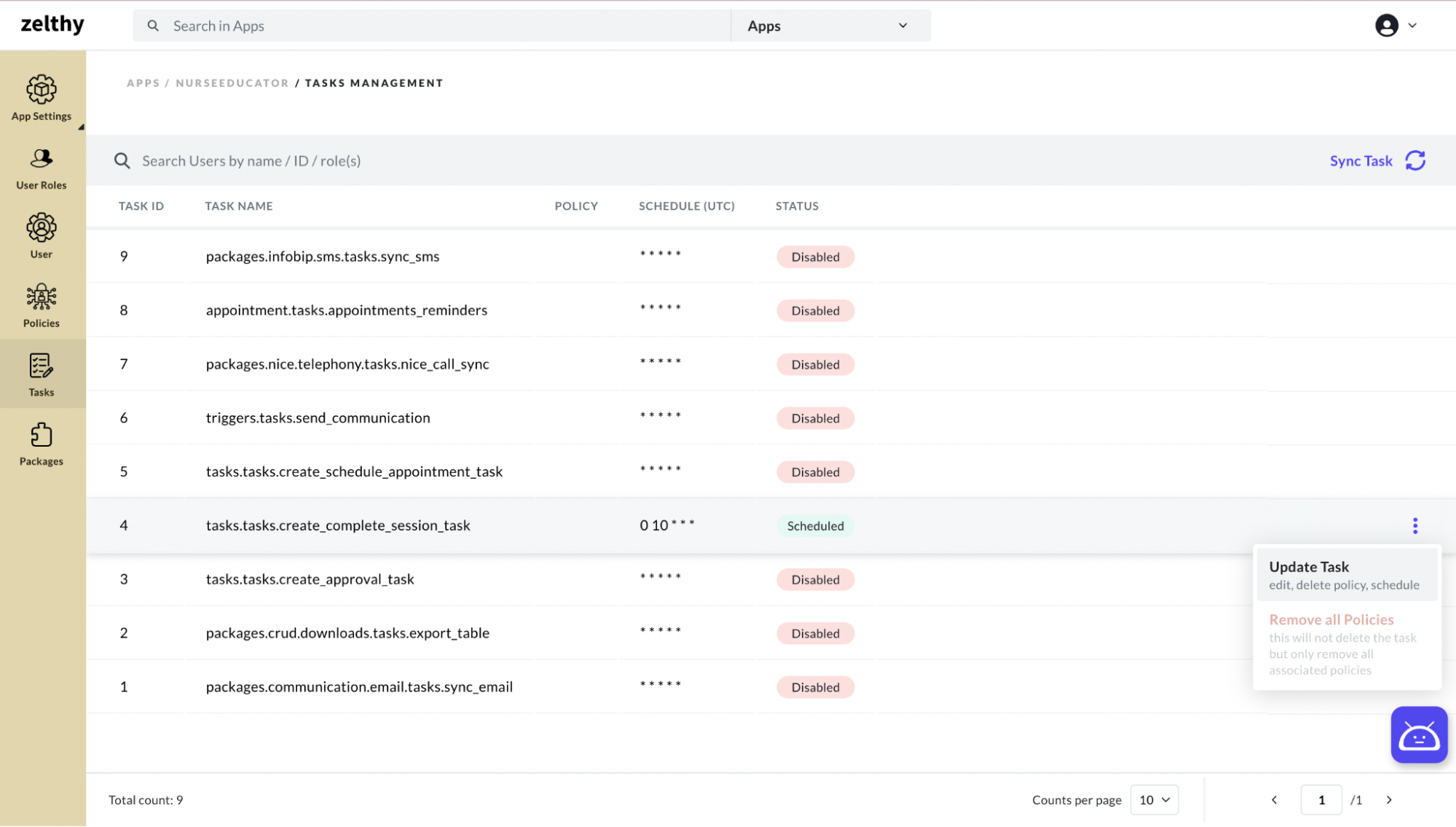Open App Settings in sidebar
1456x827 pixels.
tap(42, 98)
